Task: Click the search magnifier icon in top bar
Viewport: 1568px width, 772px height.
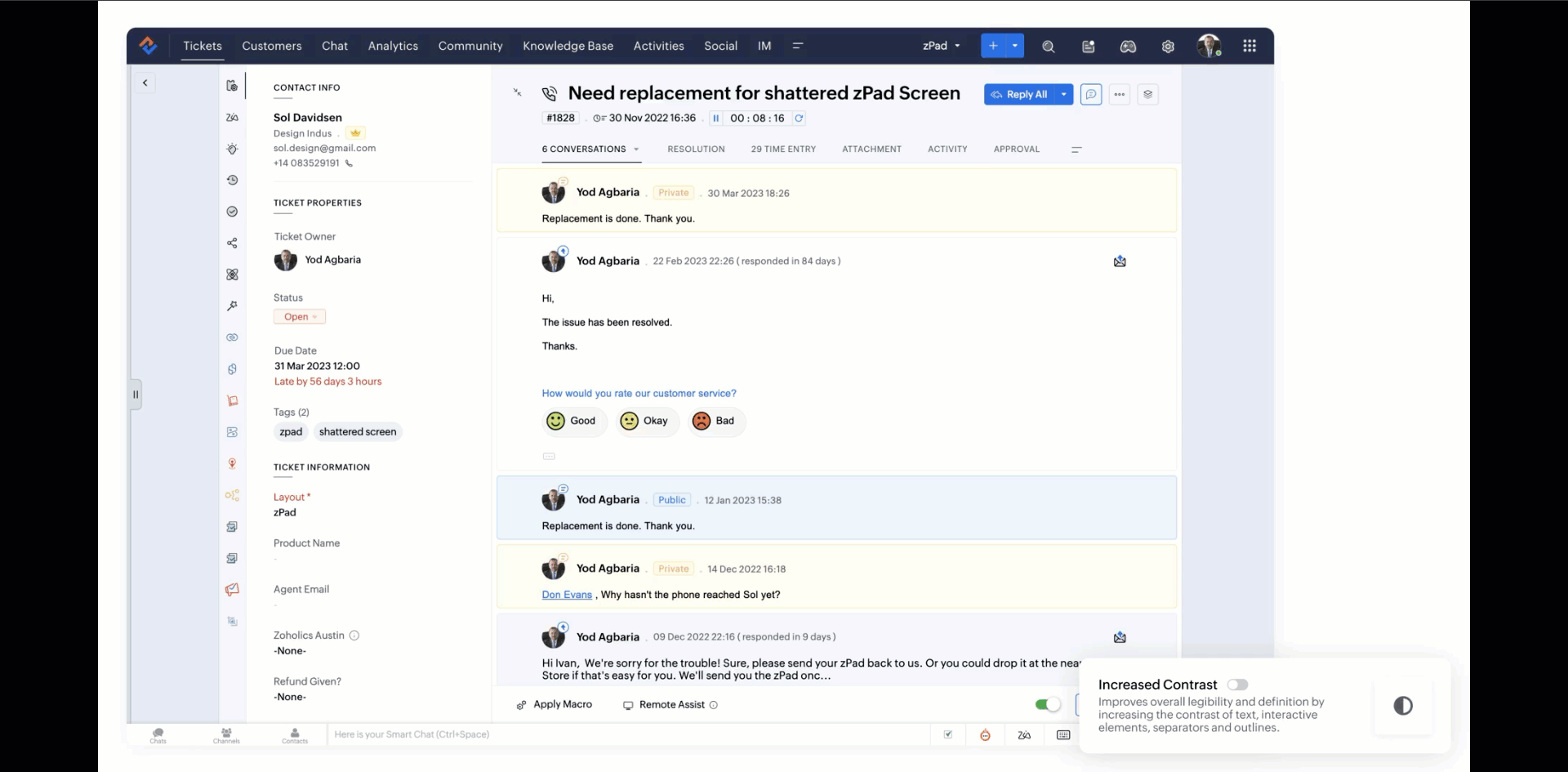Action: [1048, 47]
